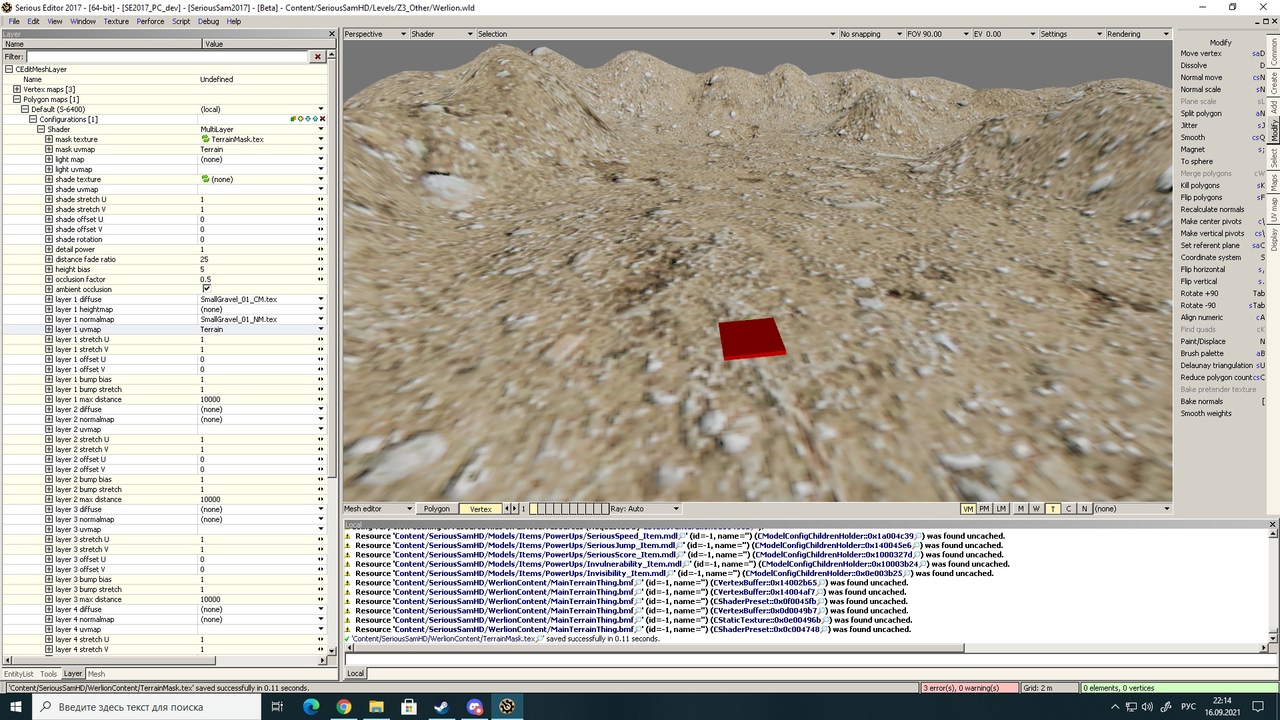
Task: Click the Split polygon command
Action: pyautogui.click(x=1201, y=113)
